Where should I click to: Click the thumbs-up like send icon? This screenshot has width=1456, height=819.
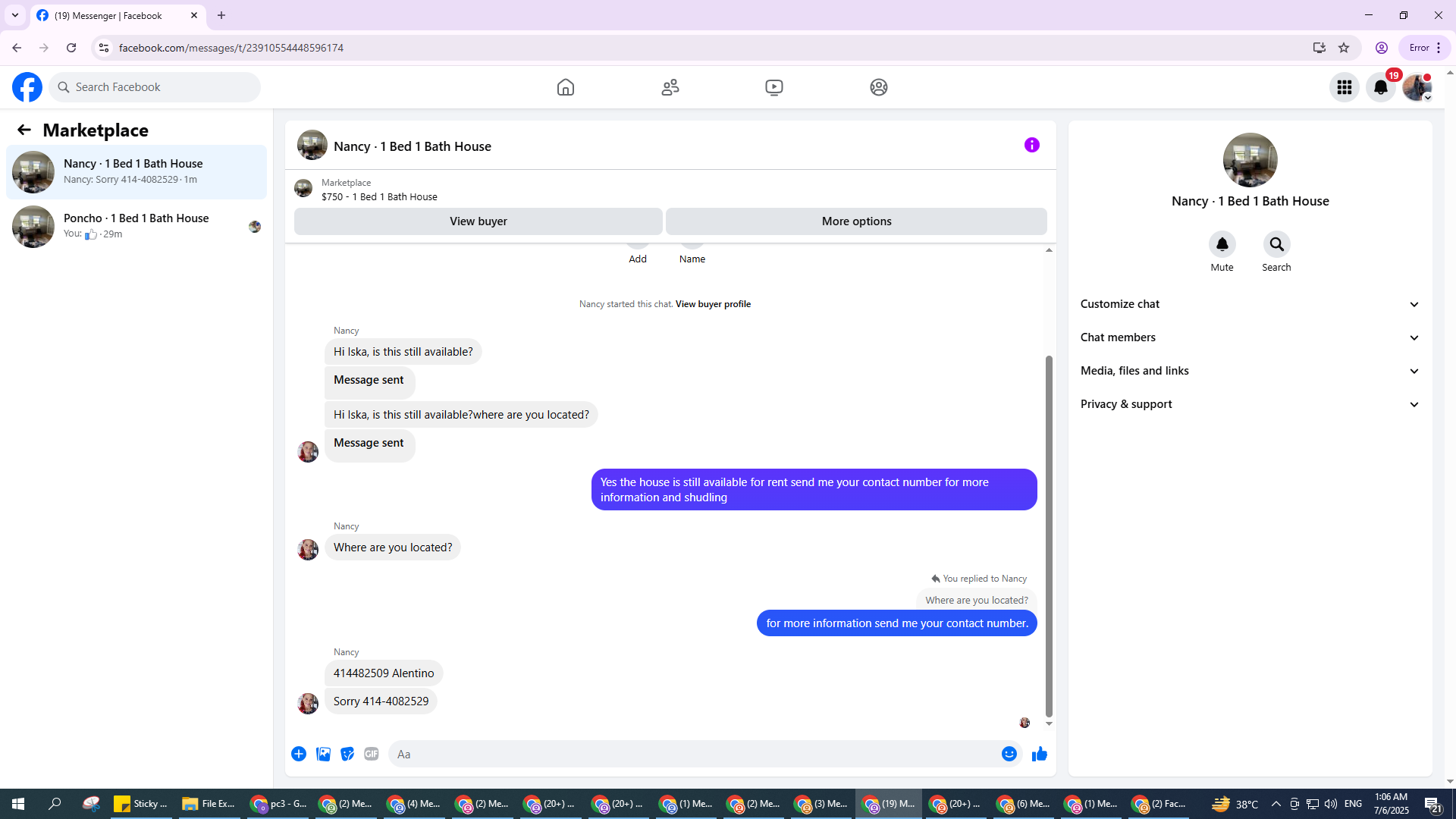tap(1039, 754)
